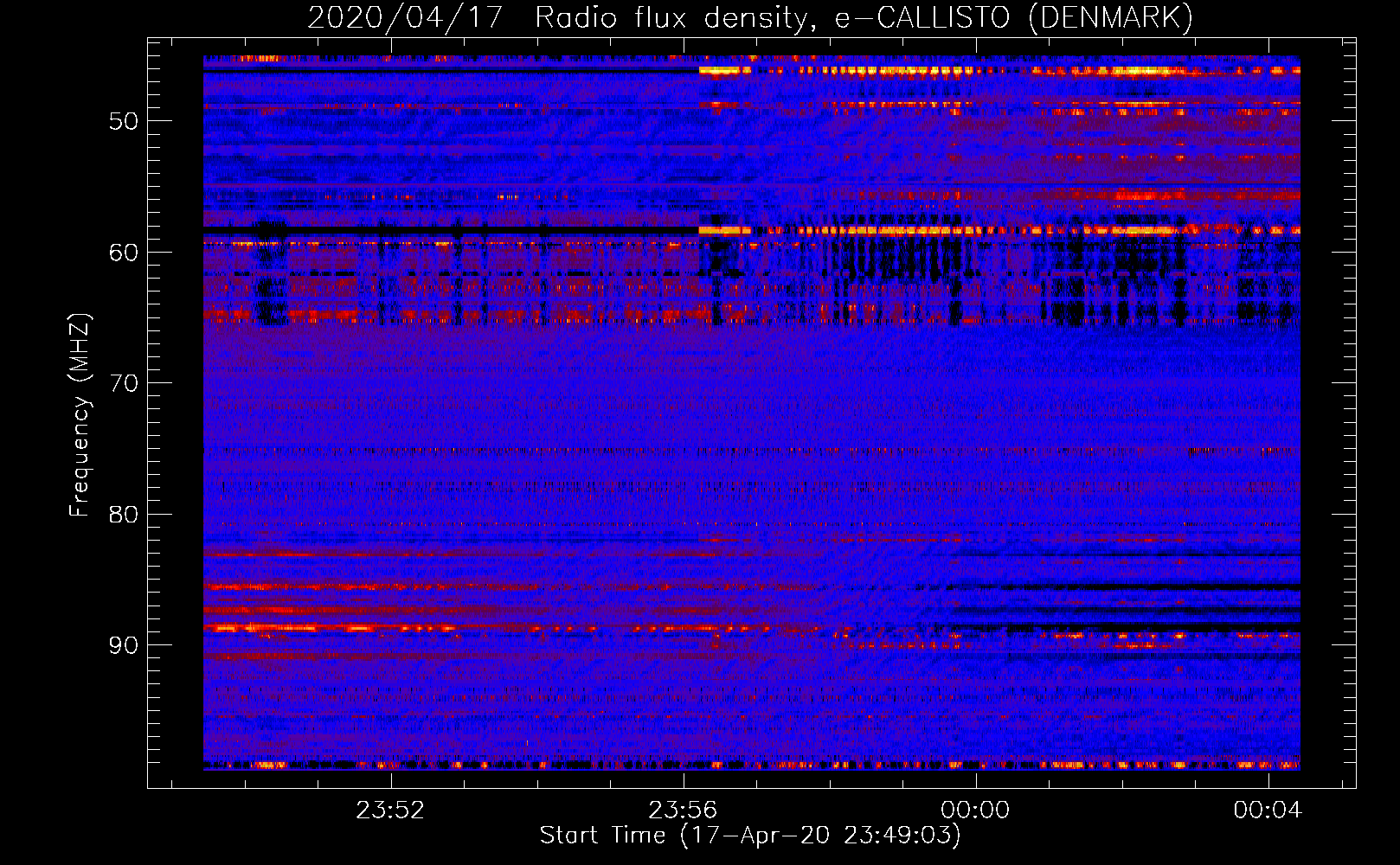Click the '50' frequency tick label
Image resolution: width=1400 pixels, height=865 pixels.
124,121
